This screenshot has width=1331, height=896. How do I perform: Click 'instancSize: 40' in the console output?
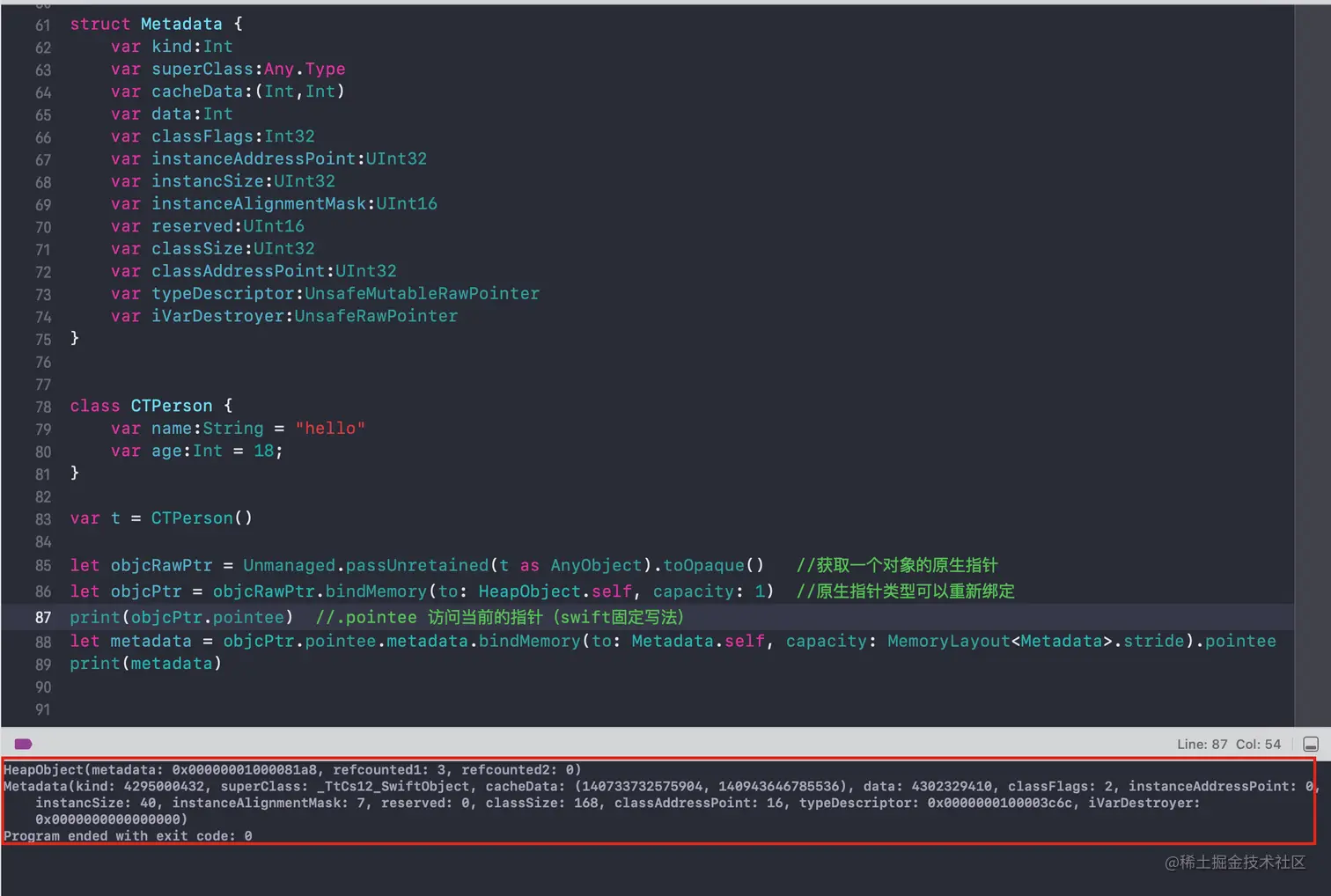95,803
